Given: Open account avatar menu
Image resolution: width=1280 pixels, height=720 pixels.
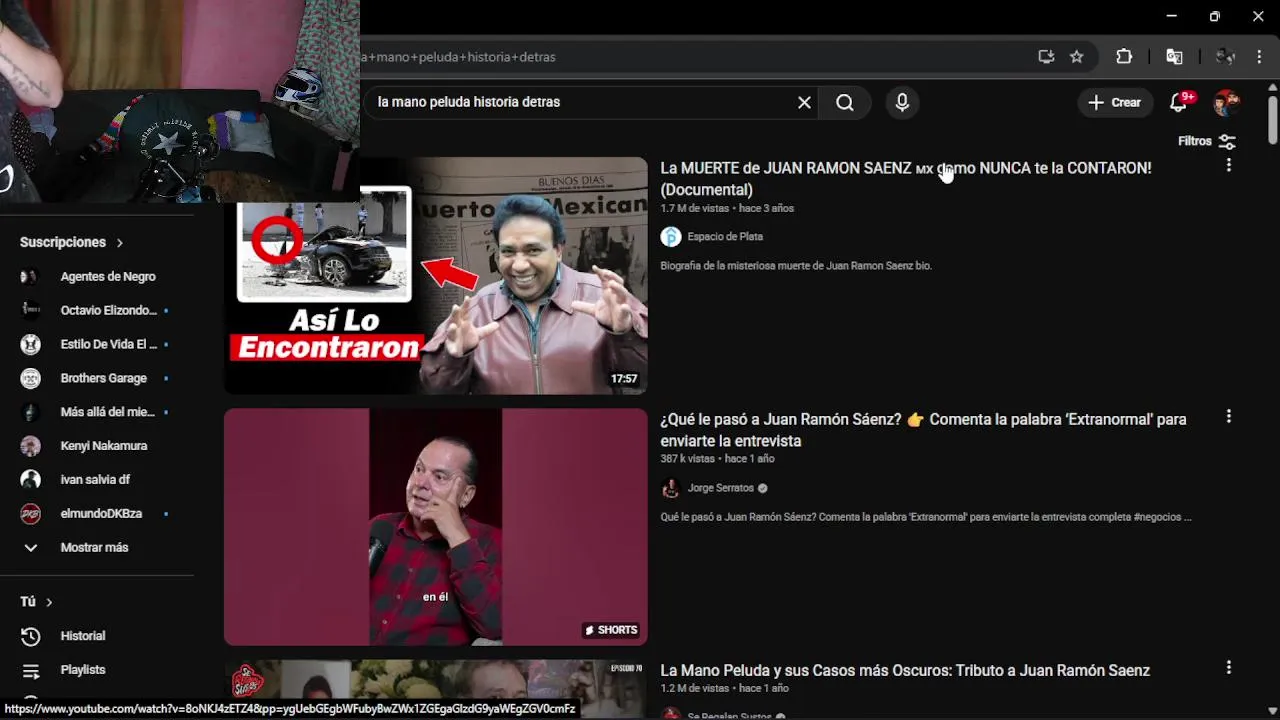Looking at the screenshot, I should click(x=1226, y=102).
